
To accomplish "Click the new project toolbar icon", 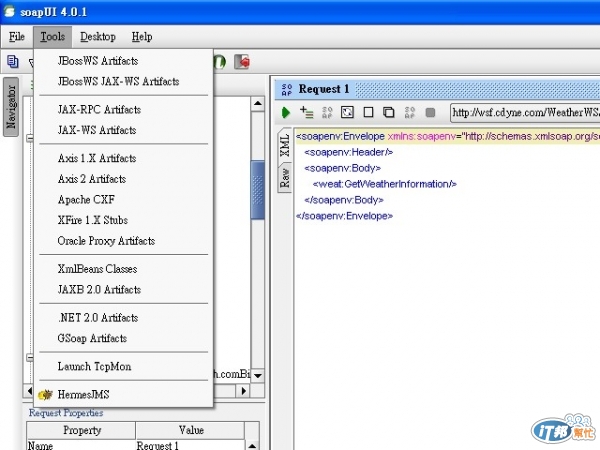I will point(13,61).
